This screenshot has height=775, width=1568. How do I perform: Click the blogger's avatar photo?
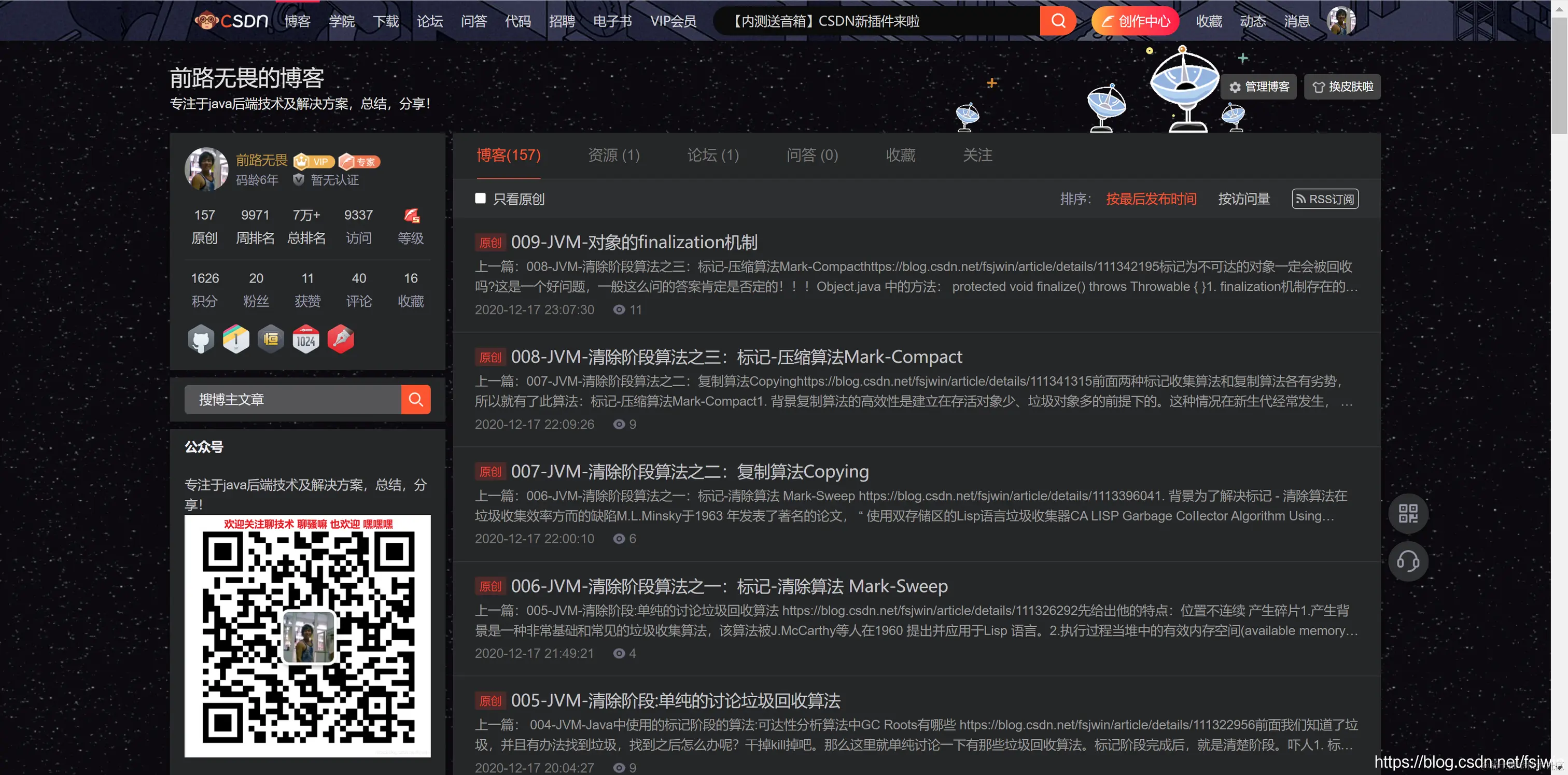pyautogui.click(x=206, y=169)
